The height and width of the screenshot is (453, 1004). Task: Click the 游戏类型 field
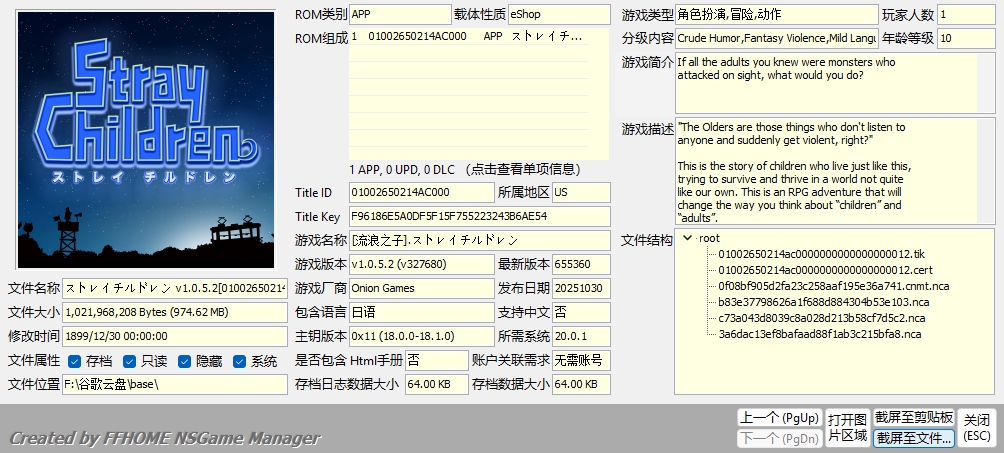coord(777,14)
